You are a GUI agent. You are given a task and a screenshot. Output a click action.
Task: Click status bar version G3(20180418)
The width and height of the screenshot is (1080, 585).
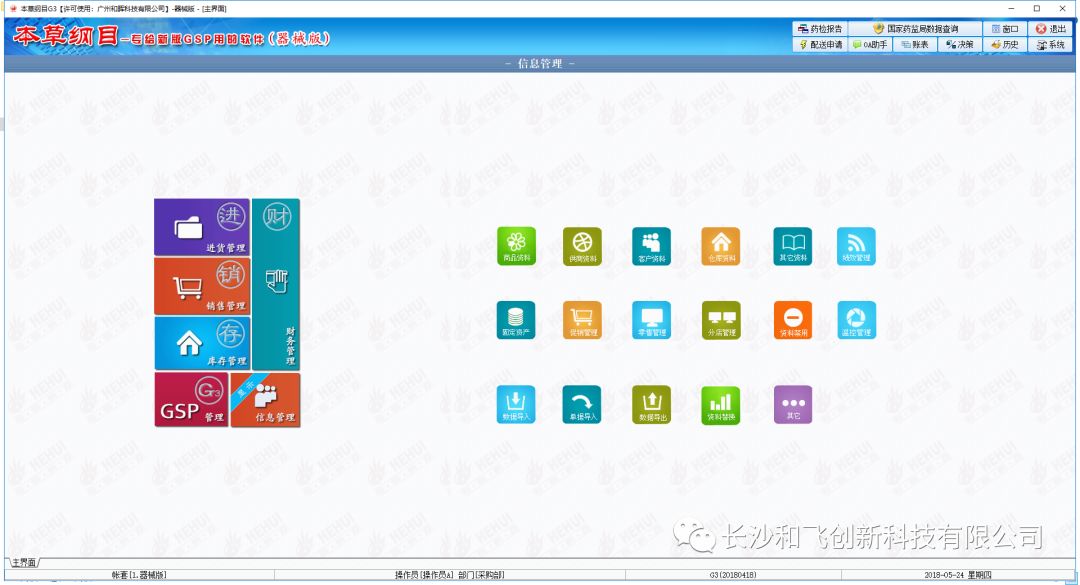(733, 575)
